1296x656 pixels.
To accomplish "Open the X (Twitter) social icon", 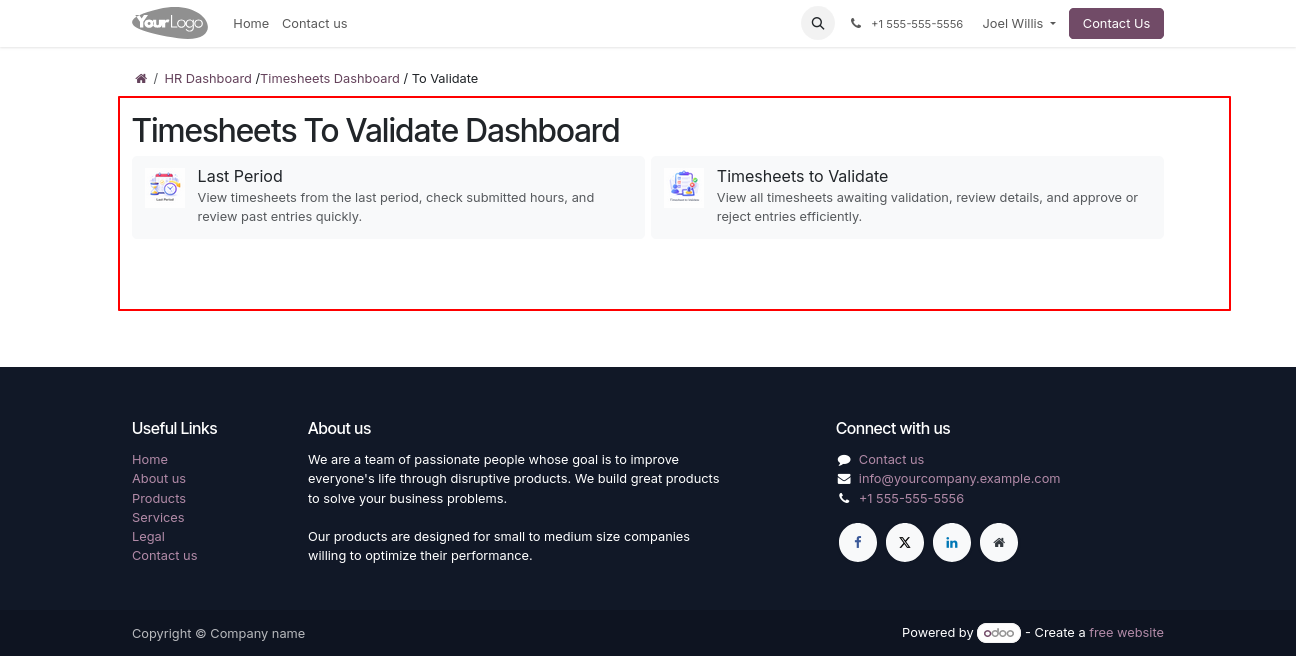I will pyautogui.click(x=905, y=543).
